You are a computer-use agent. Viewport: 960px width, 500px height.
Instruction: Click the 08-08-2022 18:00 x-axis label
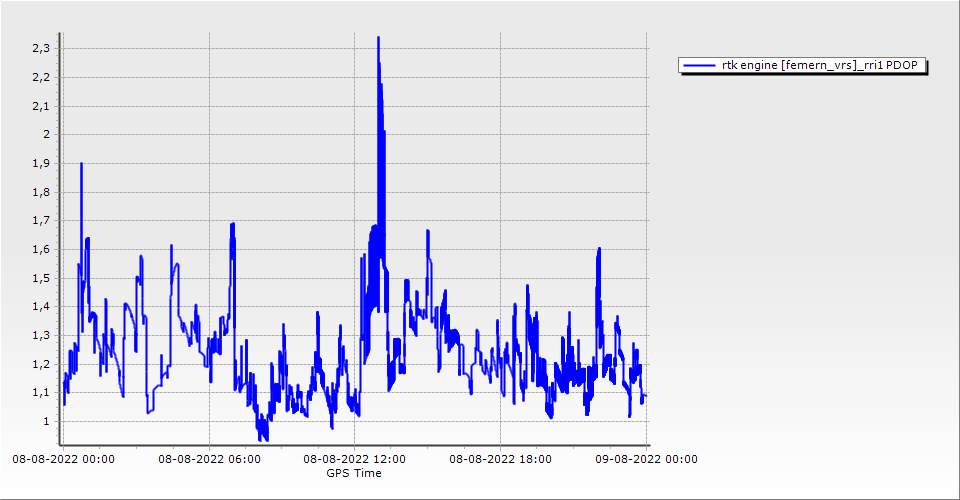tap(501, 460)
